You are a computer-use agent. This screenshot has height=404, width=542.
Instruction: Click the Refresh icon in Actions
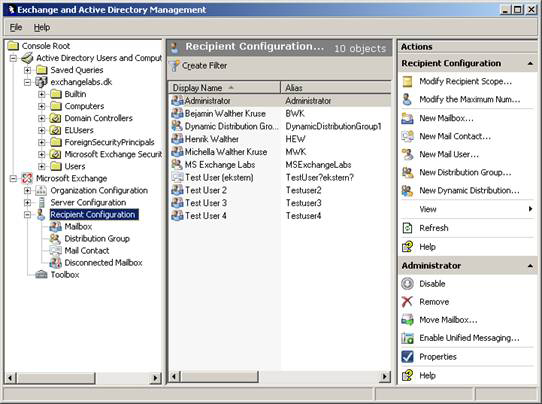(408, 228)
